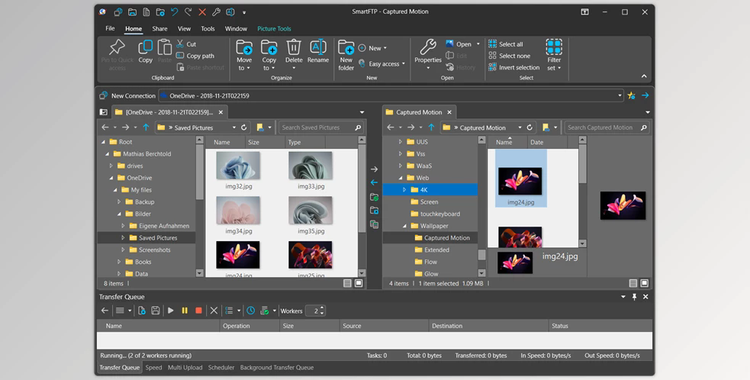The width and height of the screenshot is (750, 380).
Task: Click the Copy icon in Clipboard group
Action: (x=145, y=47)
